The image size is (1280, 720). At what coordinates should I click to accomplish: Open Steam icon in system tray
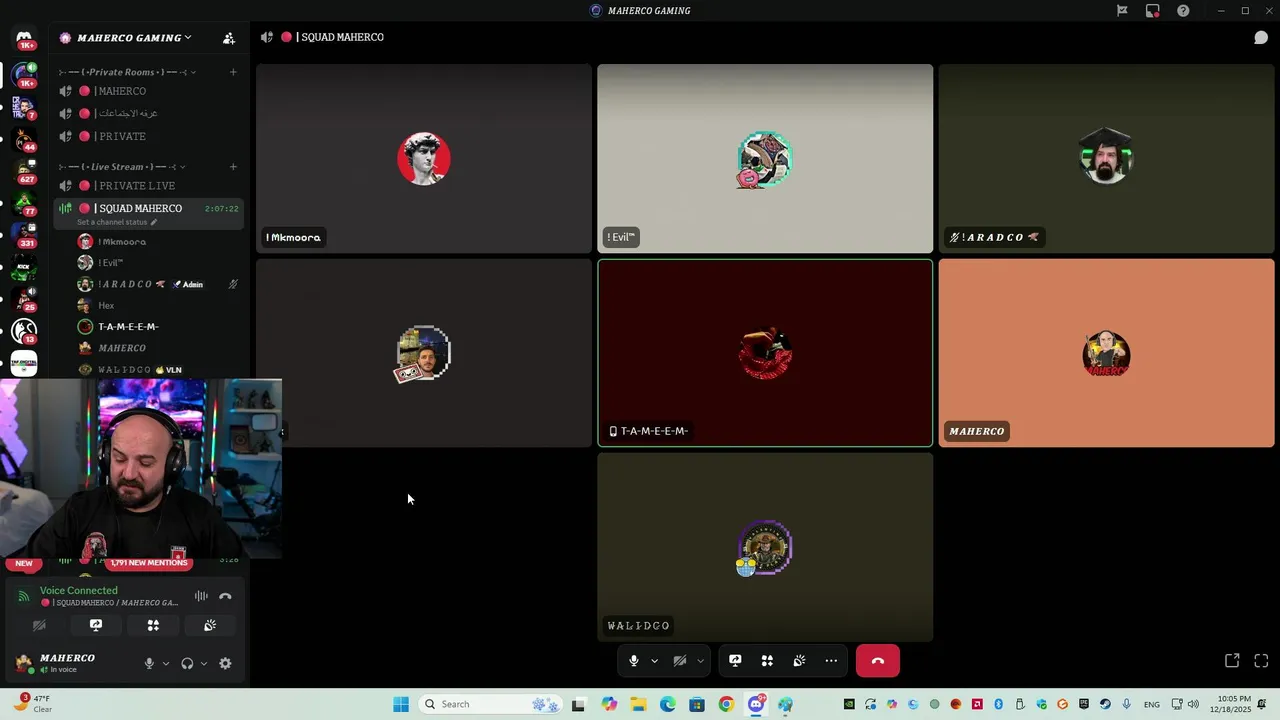[1105, 704]
